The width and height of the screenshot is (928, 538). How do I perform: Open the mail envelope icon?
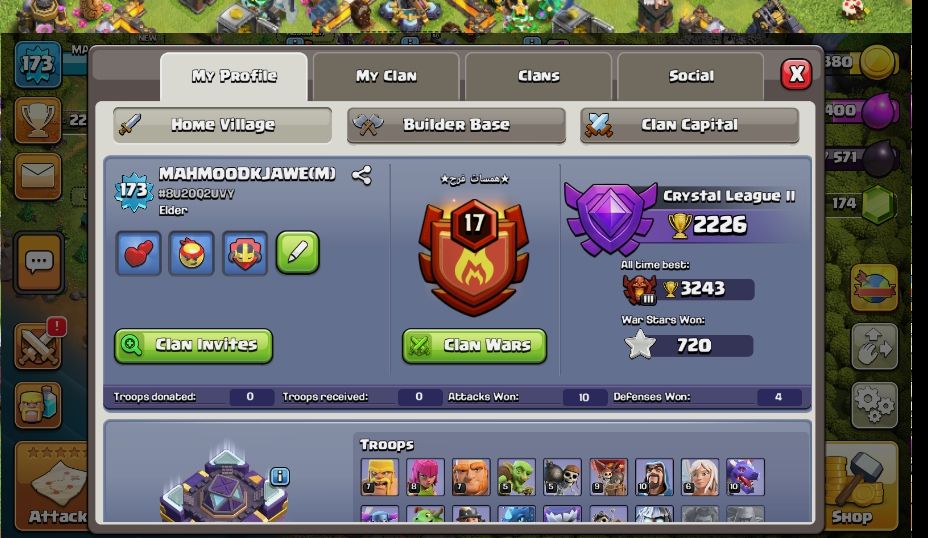[x=38, y=176]
